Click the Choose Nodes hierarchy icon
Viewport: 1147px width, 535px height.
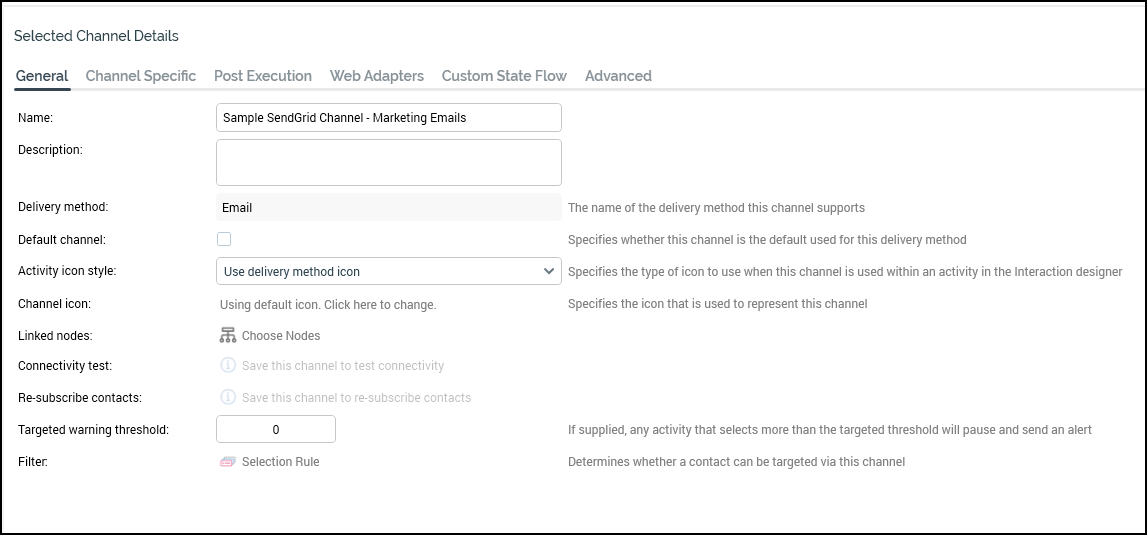pos(228,335)
